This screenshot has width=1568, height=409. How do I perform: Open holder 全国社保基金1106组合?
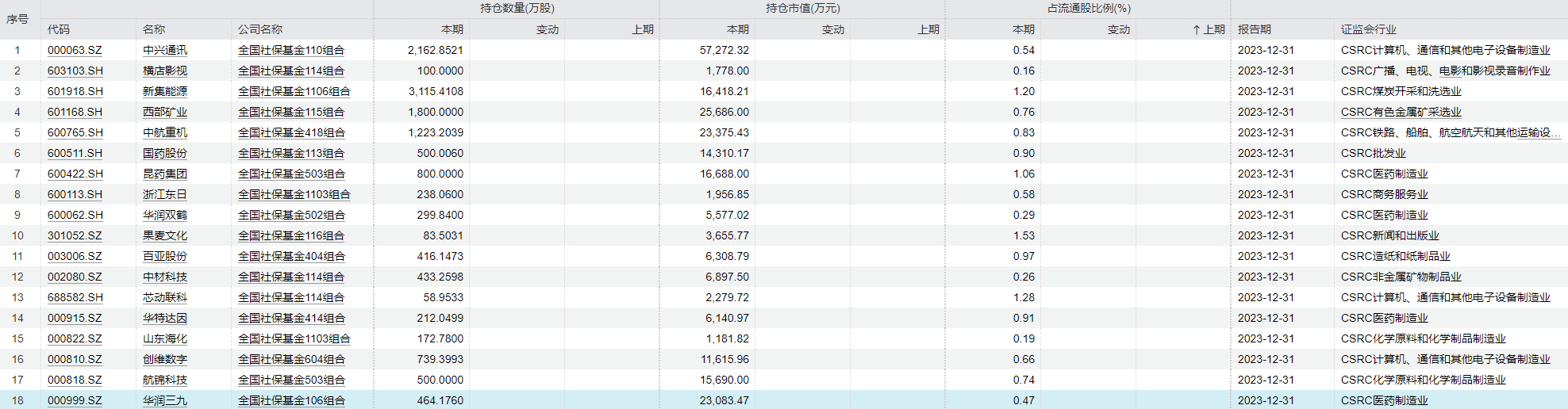pos(294,91)
